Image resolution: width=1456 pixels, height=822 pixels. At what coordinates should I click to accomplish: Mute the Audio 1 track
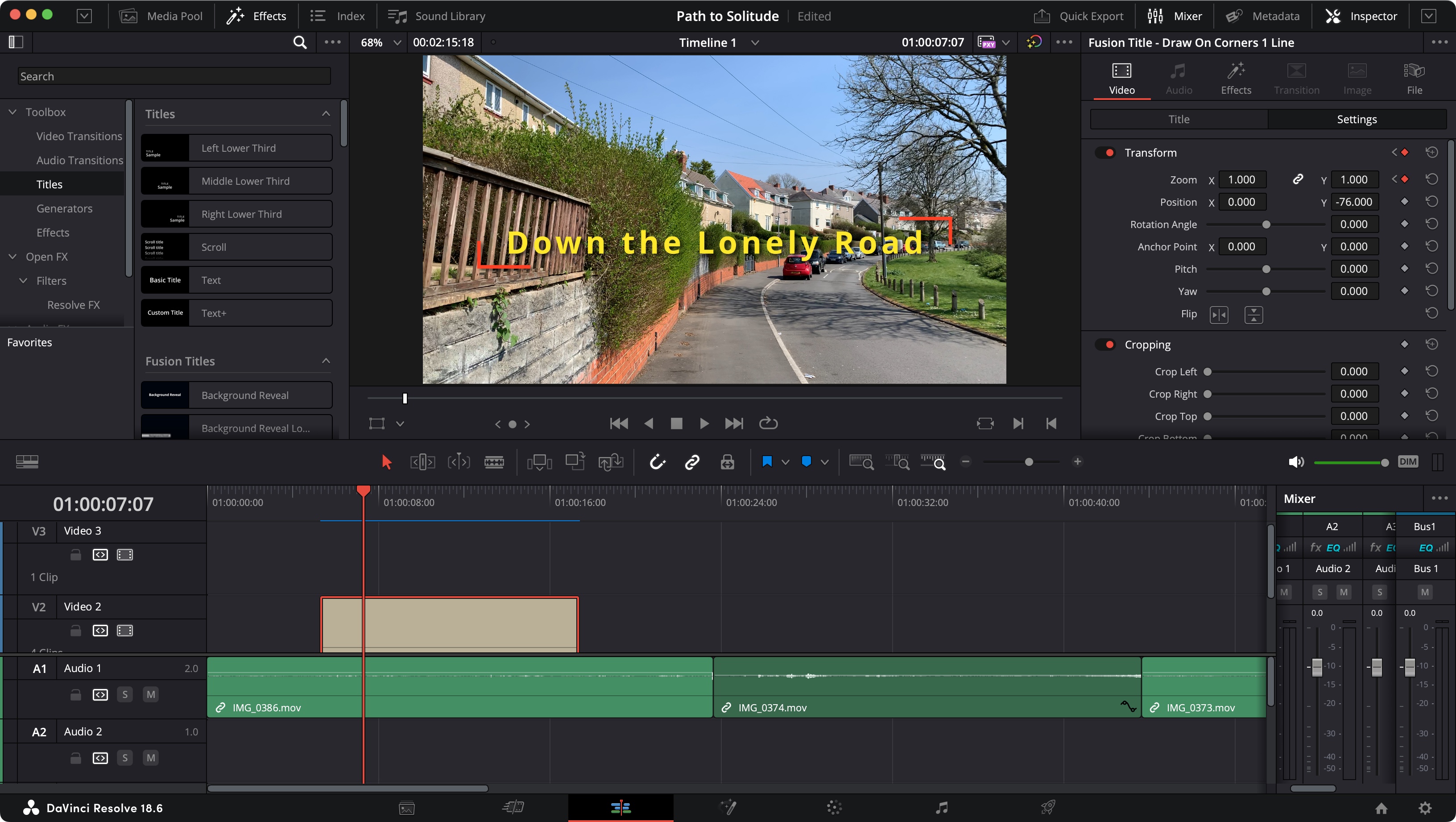tap(150, 694)
